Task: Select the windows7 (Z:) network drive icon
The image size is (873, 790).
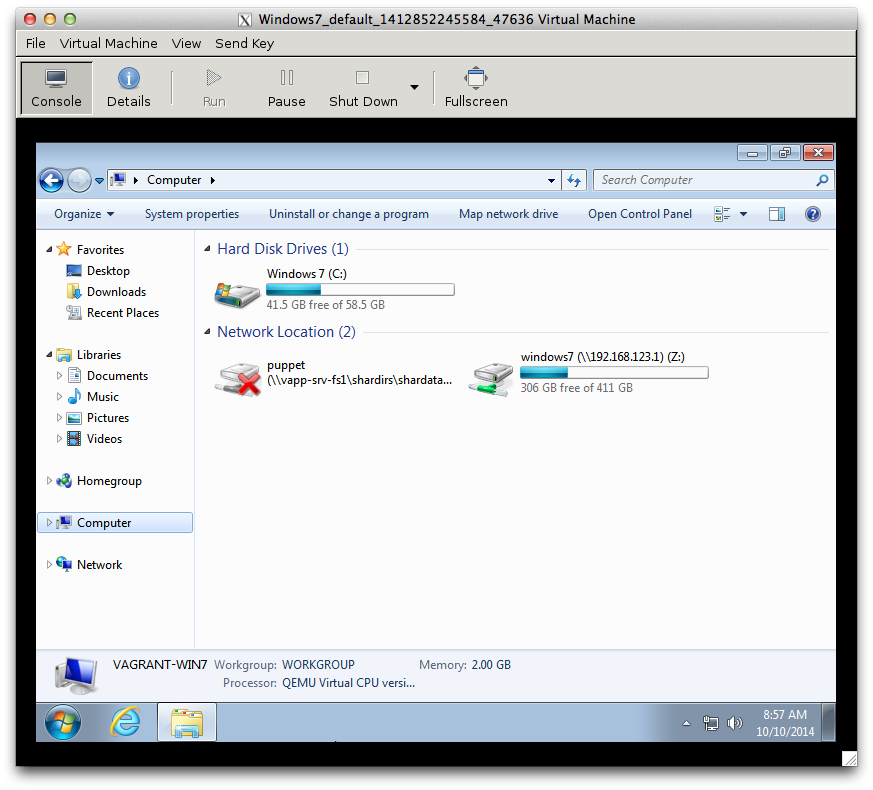Action: click(x=491, y=380)
